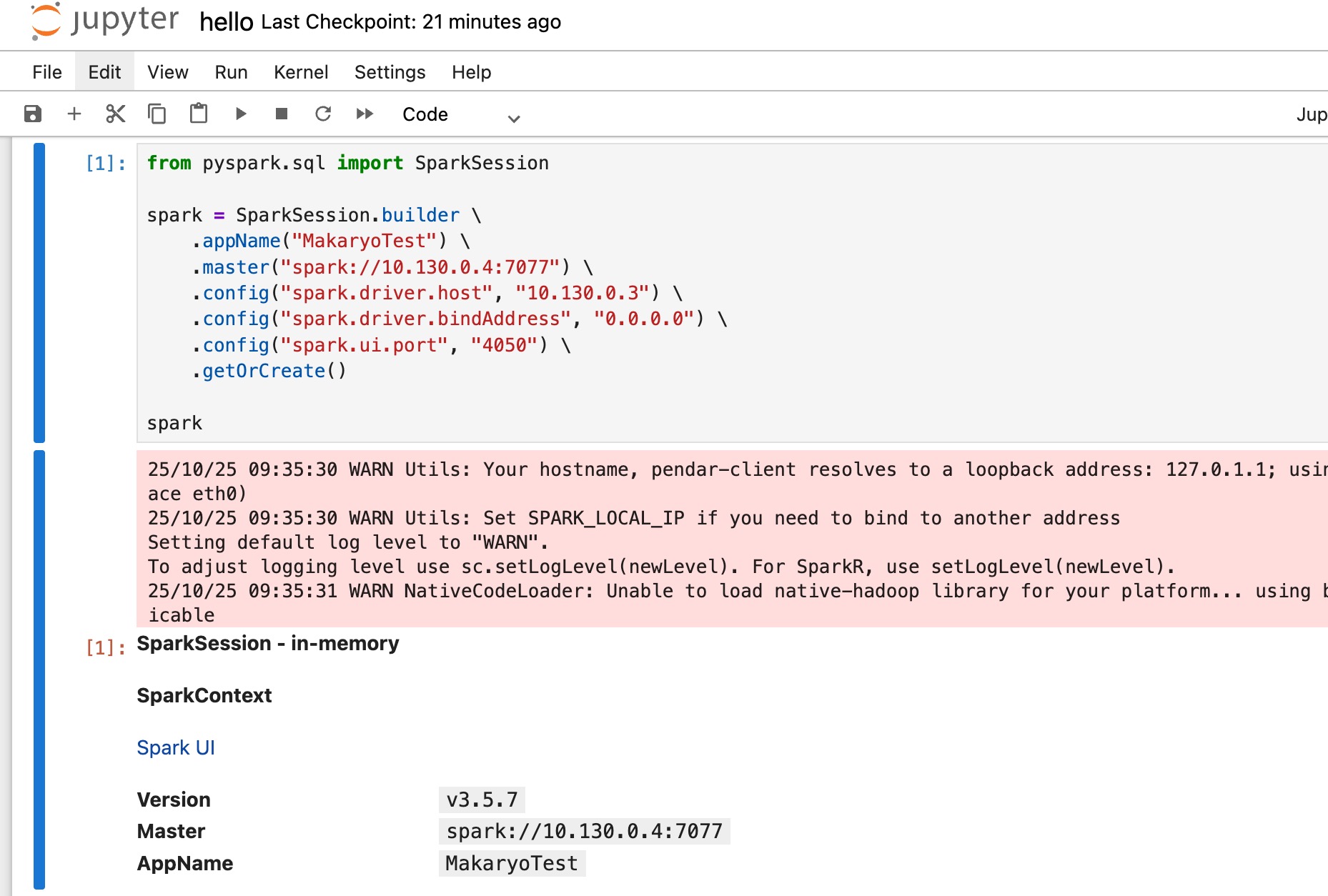The image size is (1328, 896).
Task: Open the Settings menu
Action: click(x=390, y=72)
